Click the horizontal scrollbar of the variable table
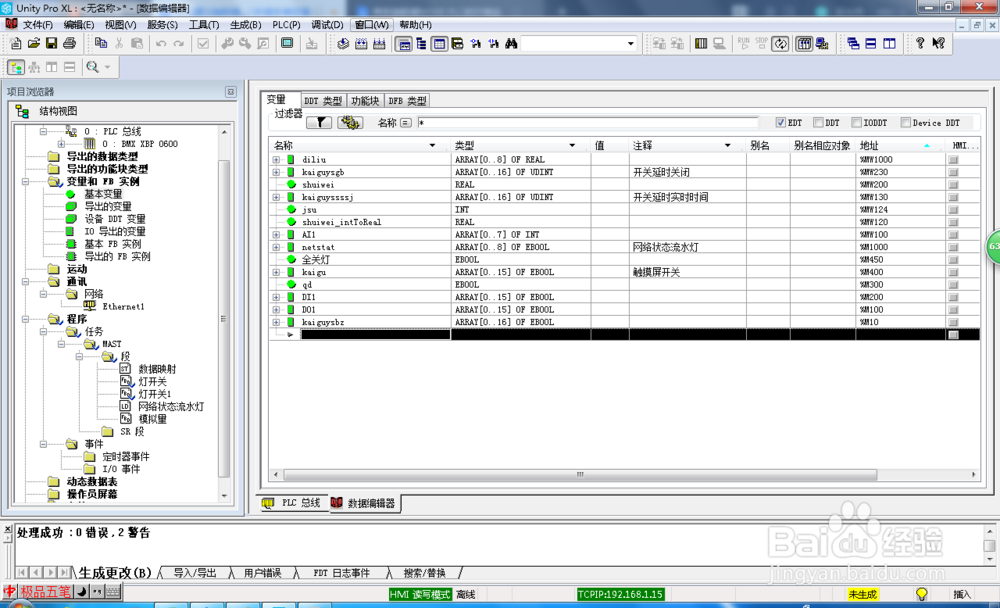1000x608 pixels. (x=580, y=475)
